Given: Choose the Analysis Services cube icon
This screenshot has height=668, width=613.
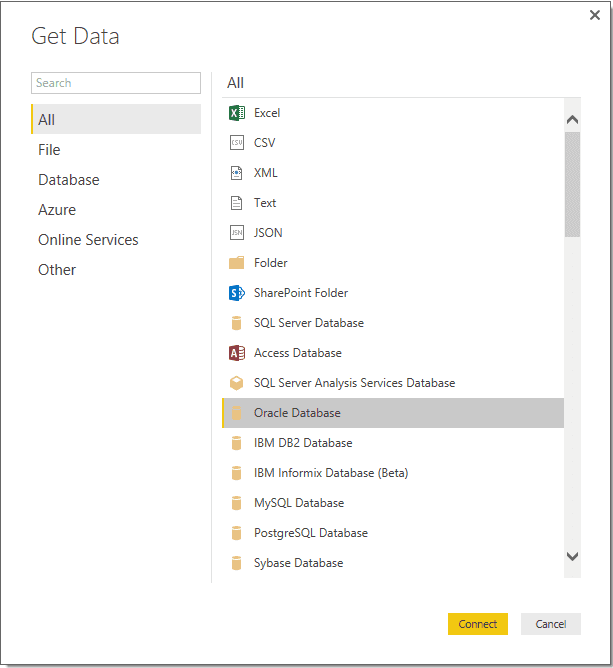Looking at the screenshot, I should point(236,383).
